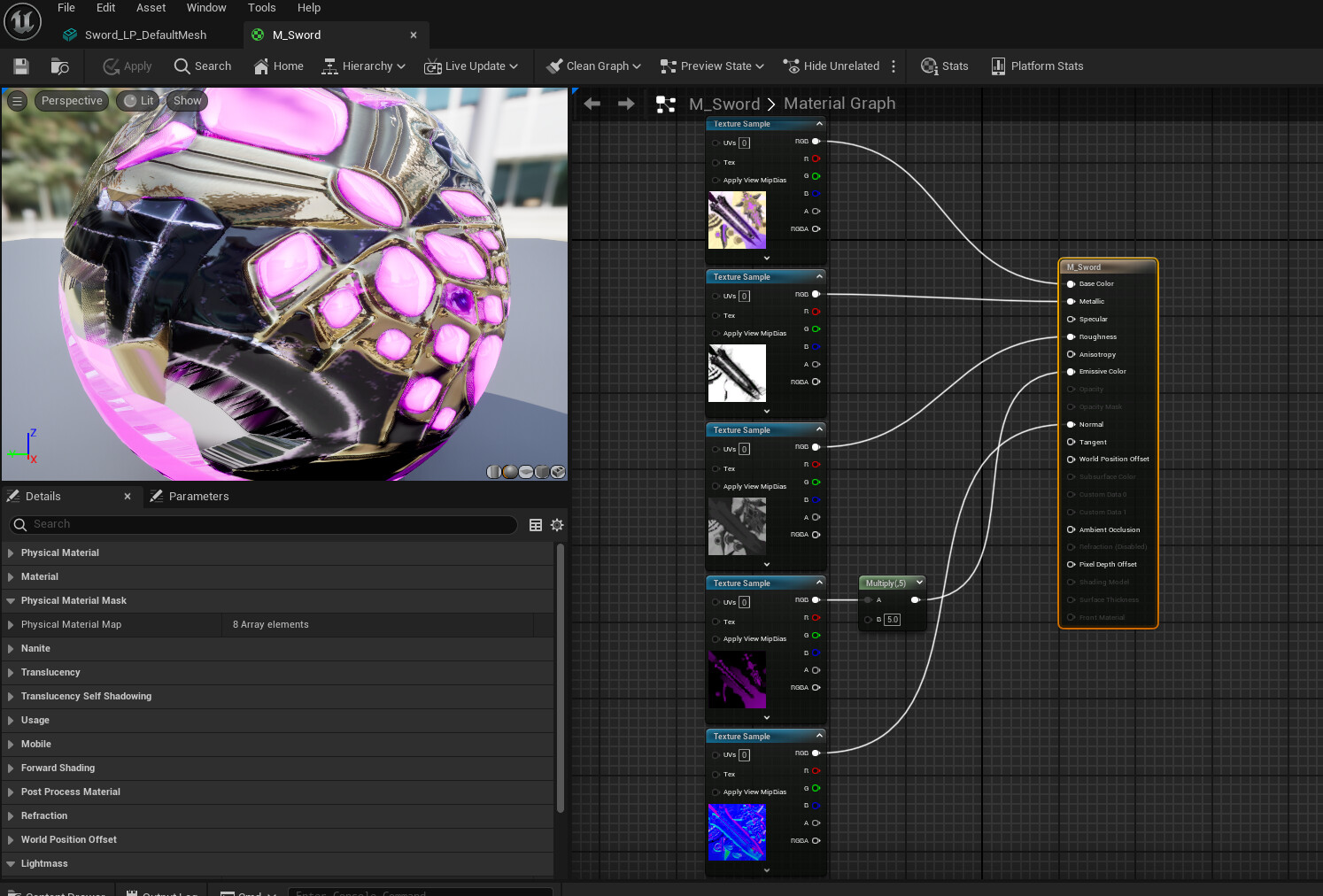Open the Asset menu

click(151, 8)
